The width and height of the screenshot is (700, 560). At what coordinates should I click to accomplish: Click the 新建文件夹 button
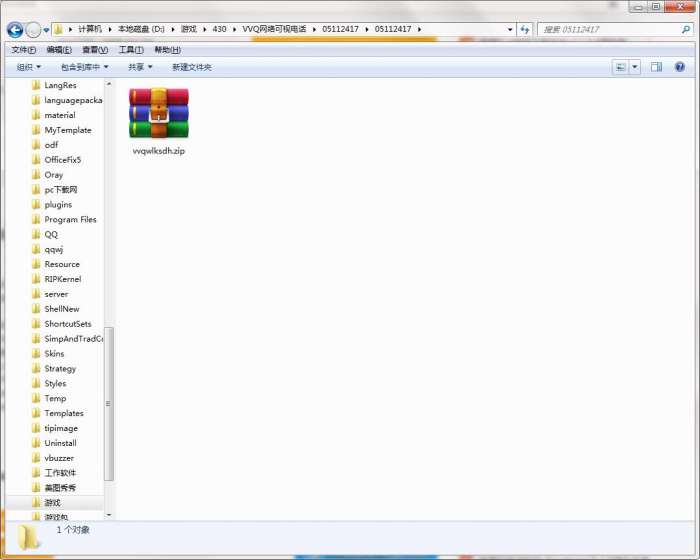[192, 67]
